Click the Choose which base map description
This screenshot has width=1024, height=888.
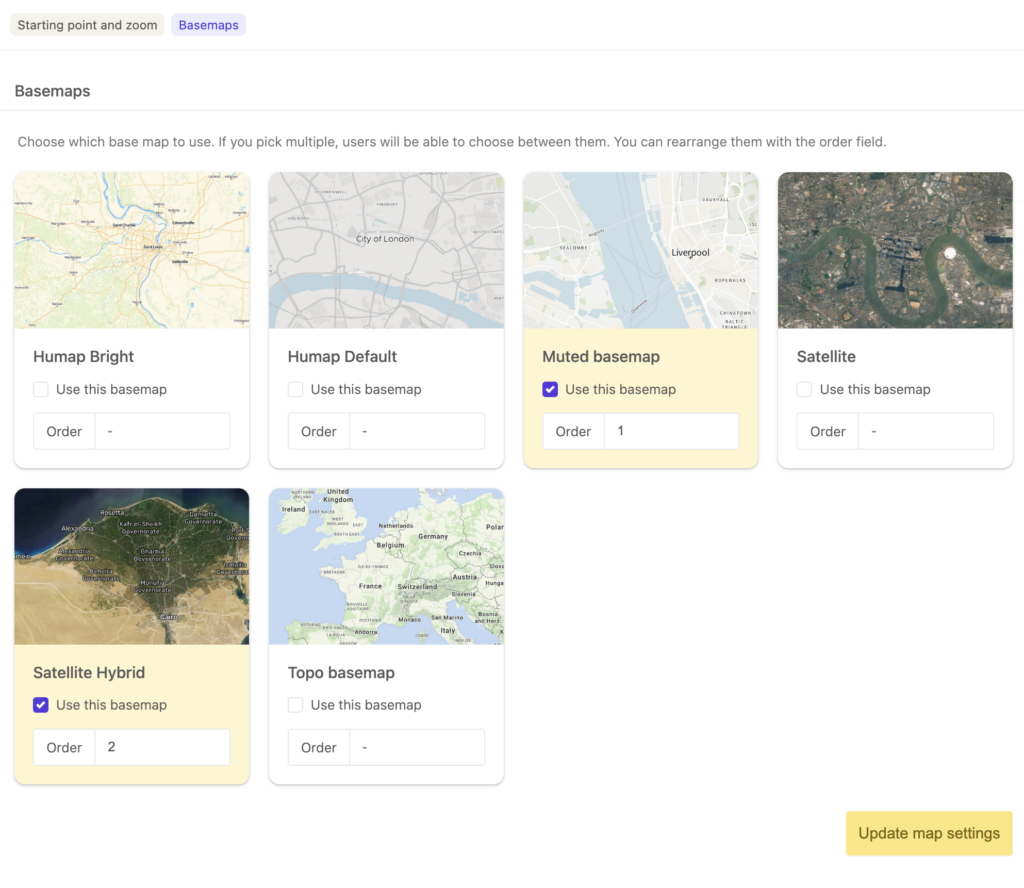451,142
